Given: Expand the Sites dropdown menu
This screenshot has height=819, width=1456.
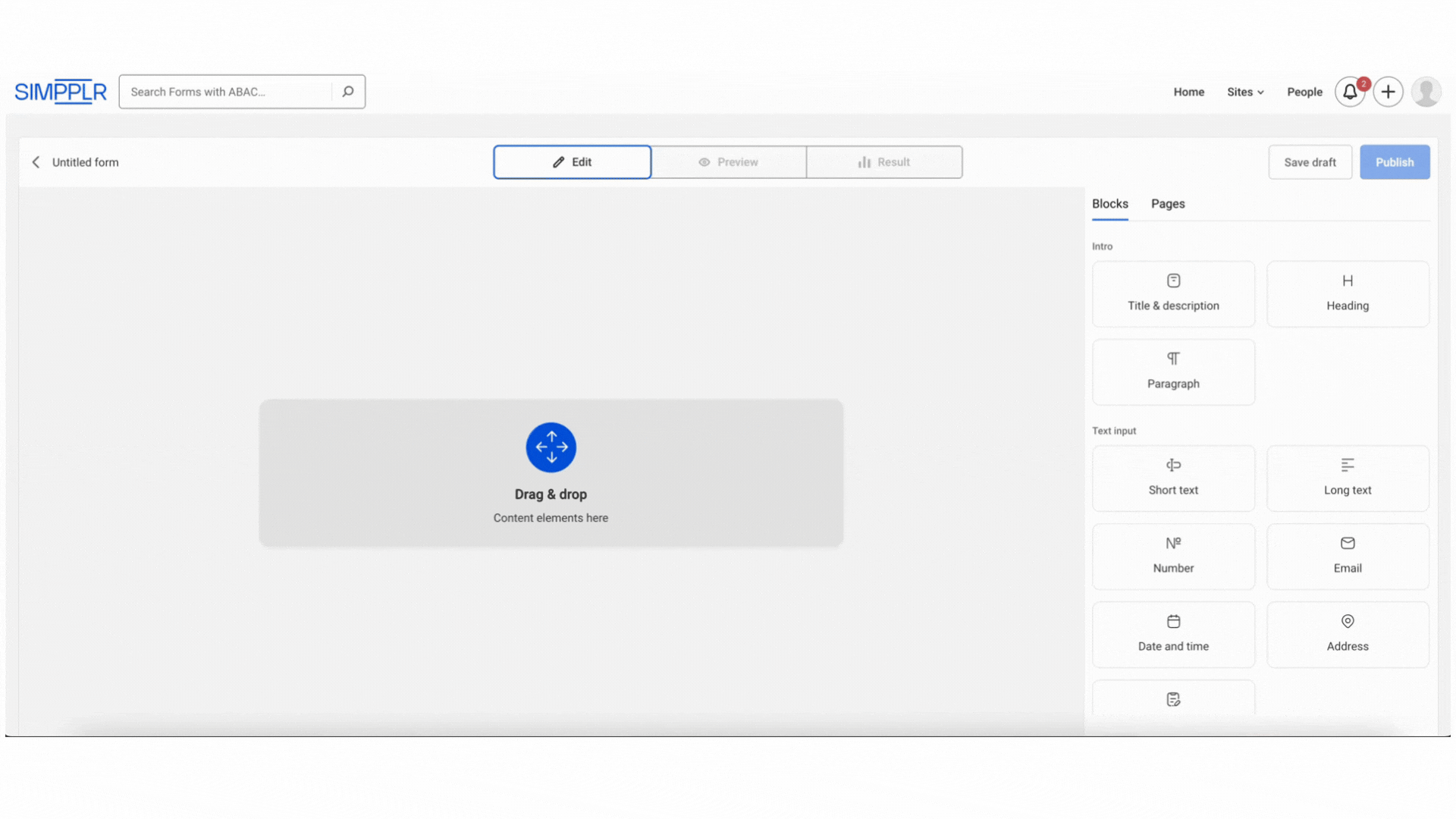Looking at the screenshot, I should pyautogui.click(x=1245, y=92).
